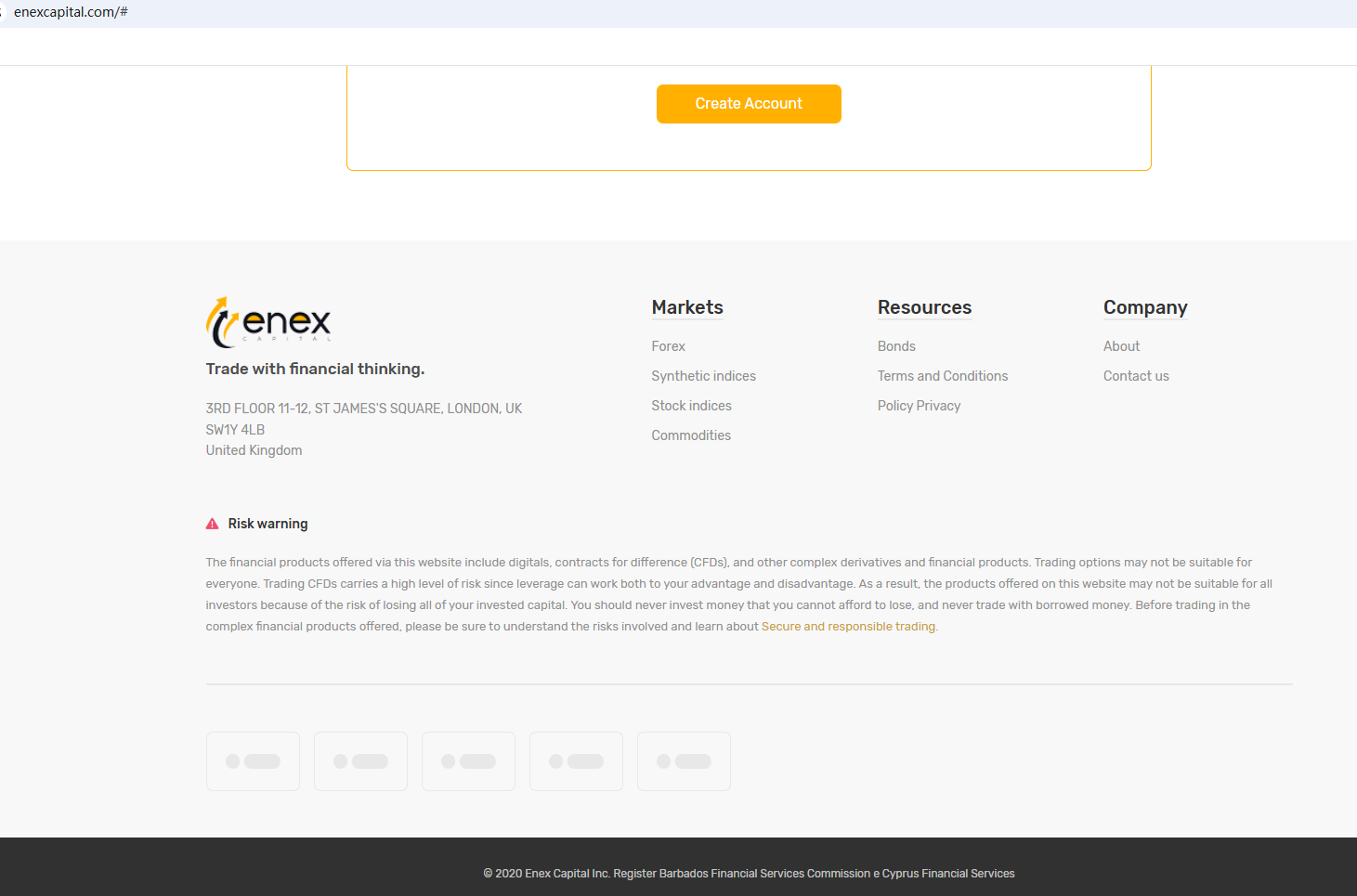Screen dimensions: 1357x896
Task: Click the enexcapital.com address bar URL
Action: click(x=71, y=12)
